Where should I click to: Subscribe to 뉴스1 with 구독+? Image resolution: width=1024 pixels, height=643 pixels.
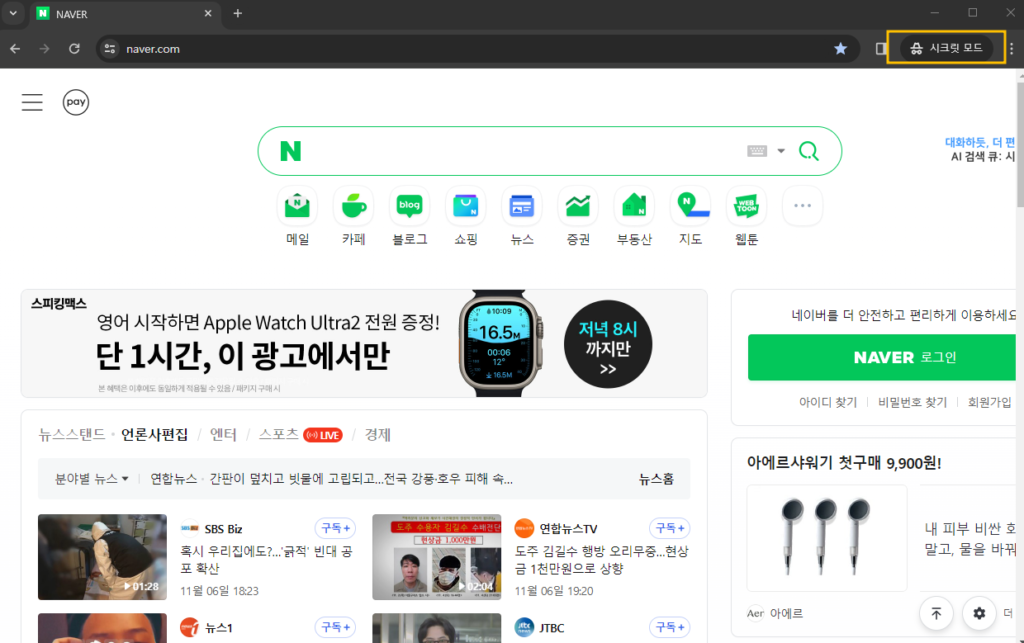coord(335,627)
